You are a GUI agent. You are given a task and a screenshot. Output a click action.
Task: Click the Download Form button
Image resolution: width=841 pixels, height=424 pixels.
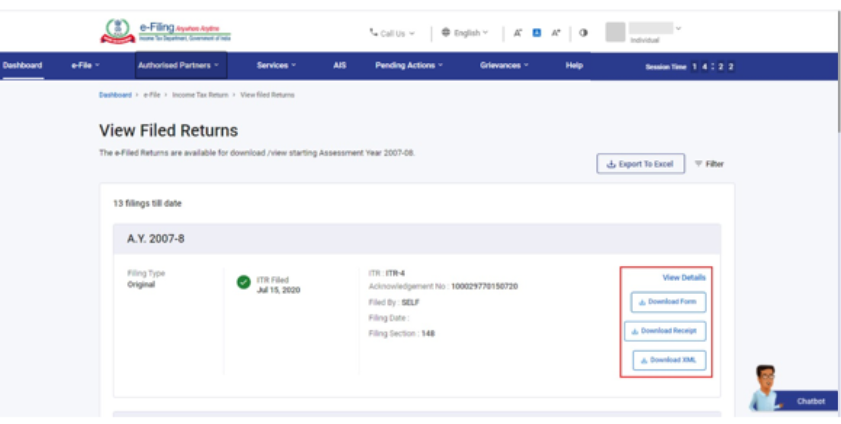click(x=669, y=302)
